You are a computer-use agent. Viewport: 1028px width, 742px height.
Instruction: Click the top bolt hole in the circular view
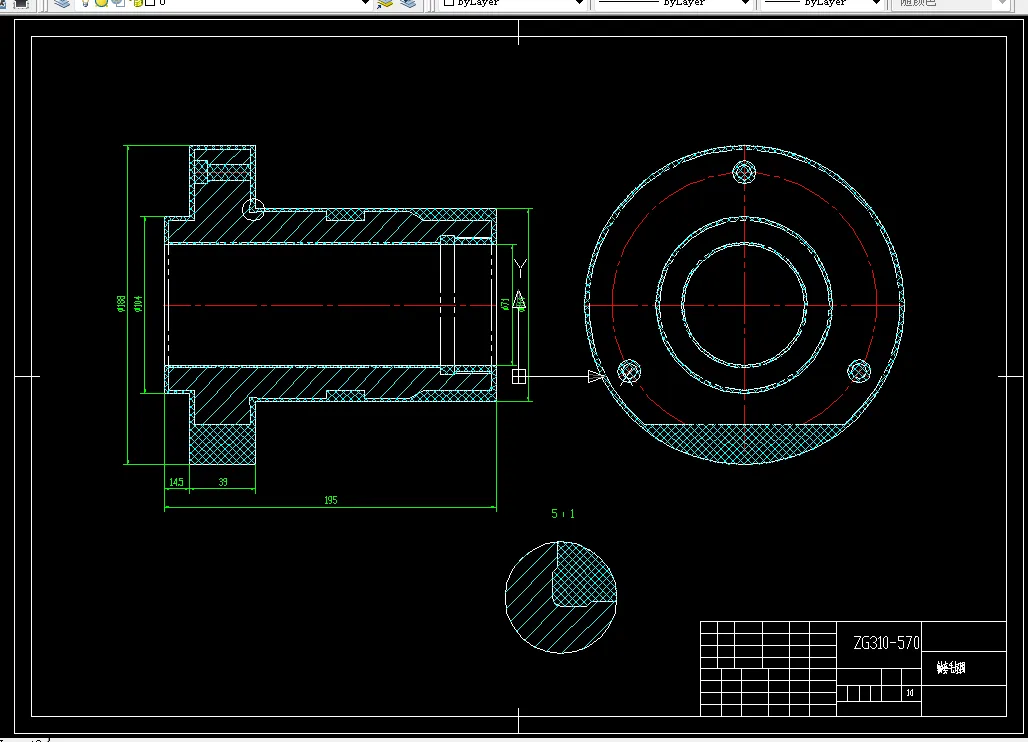point(744,172)
